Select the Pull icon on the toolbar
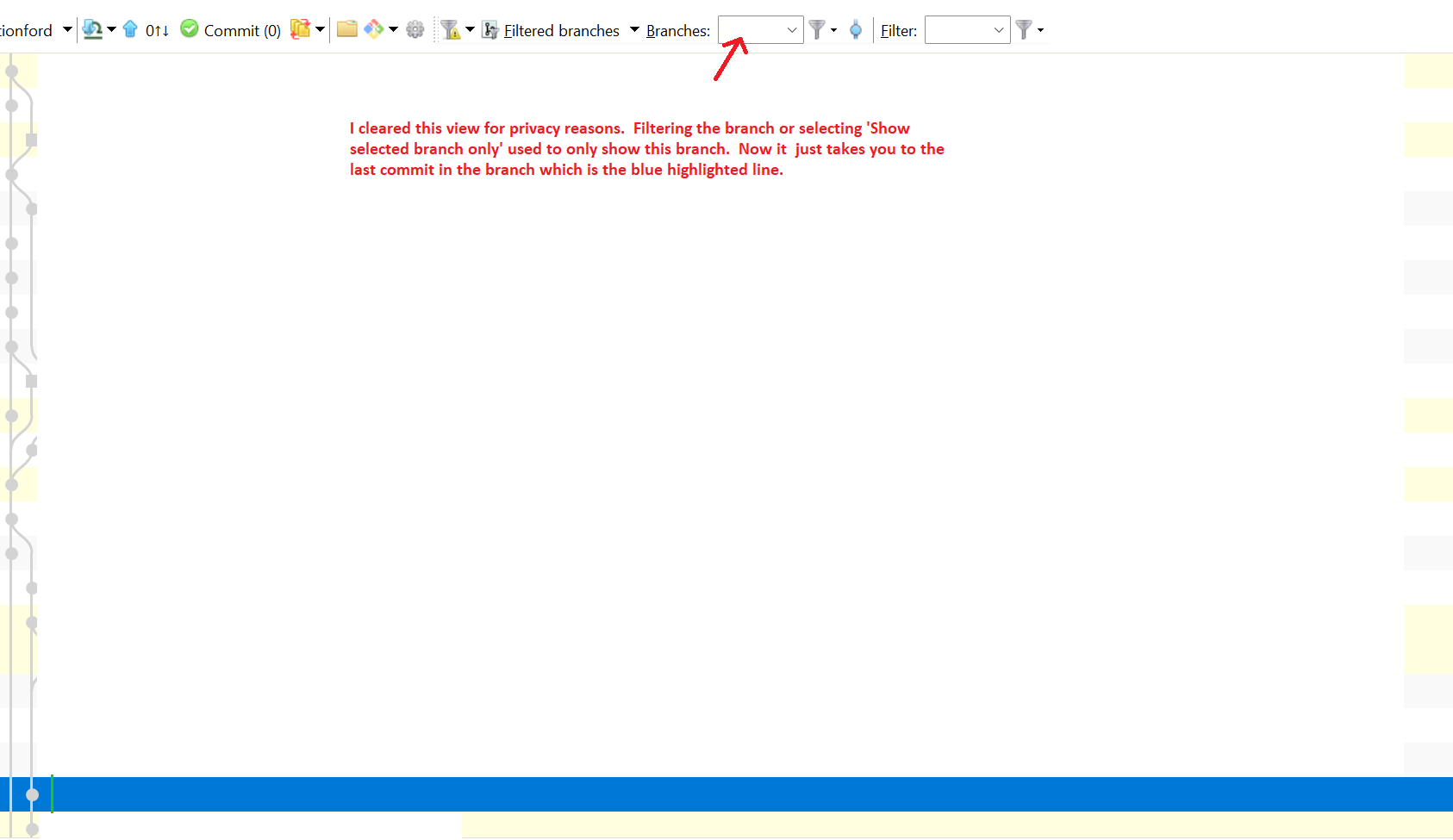 coord(92,29)
